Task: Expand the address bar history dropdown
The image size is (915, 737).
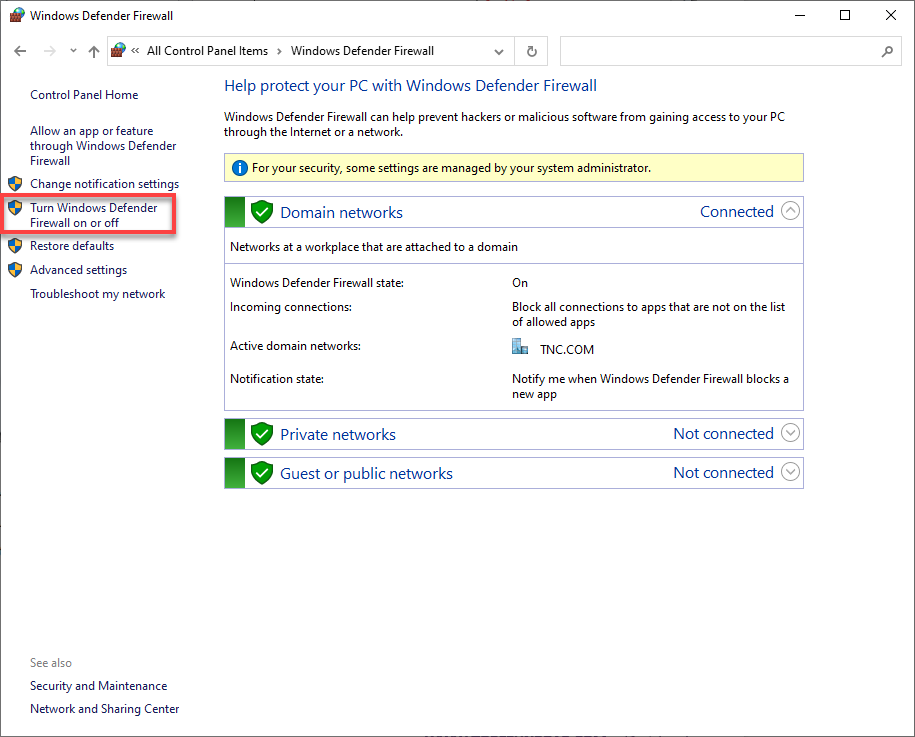Action: point(499,51)
